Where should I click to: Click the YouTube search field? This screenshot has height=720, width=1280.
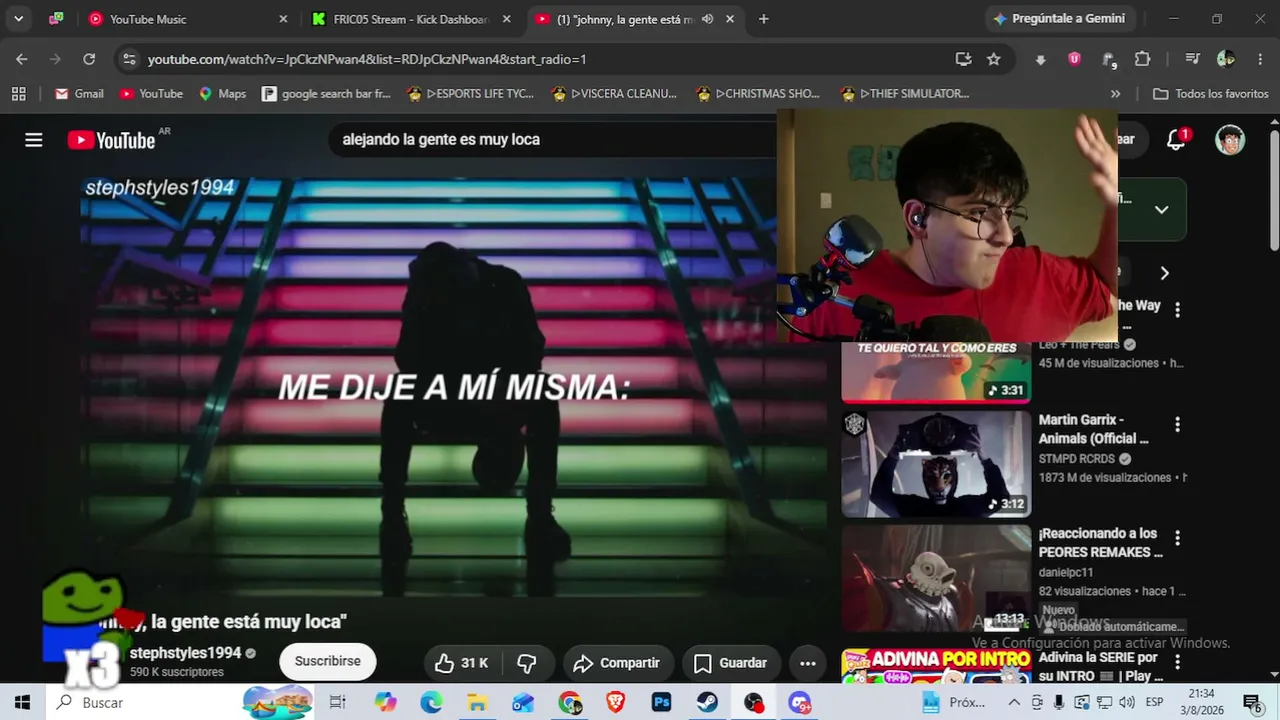[553, 140]
